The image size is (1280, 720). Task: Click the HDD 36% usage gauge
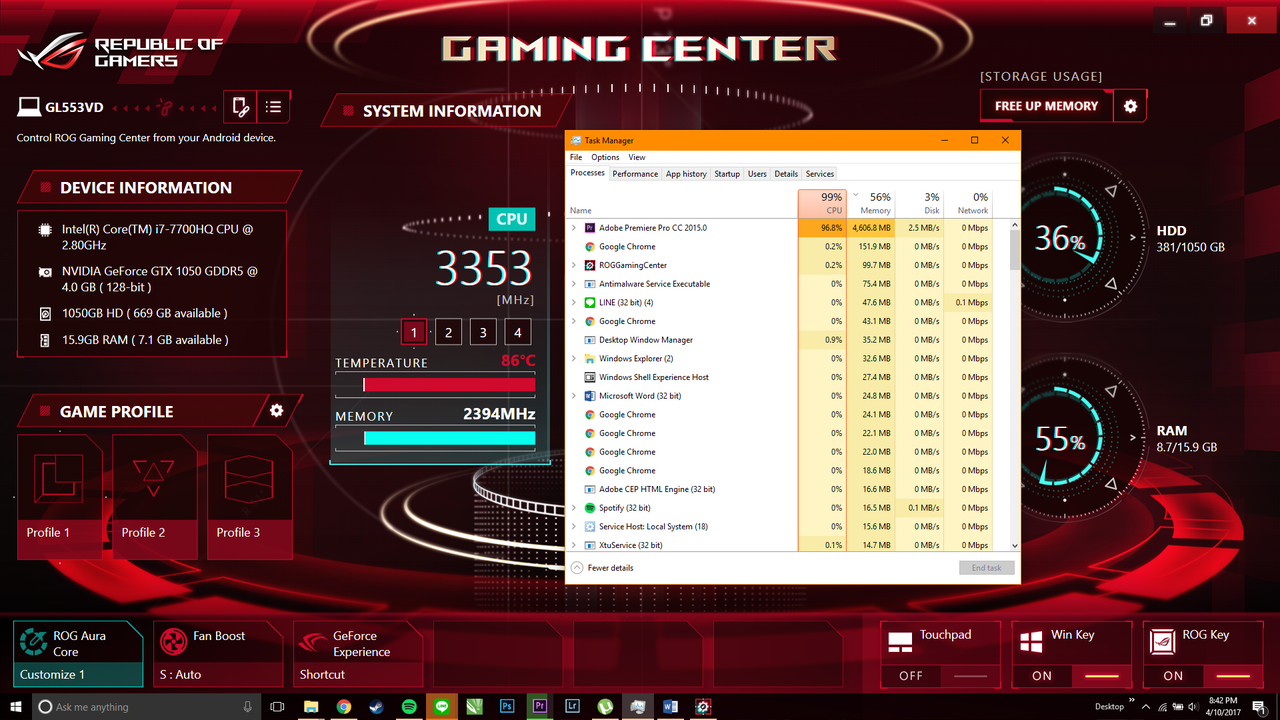coord(1063,238)
